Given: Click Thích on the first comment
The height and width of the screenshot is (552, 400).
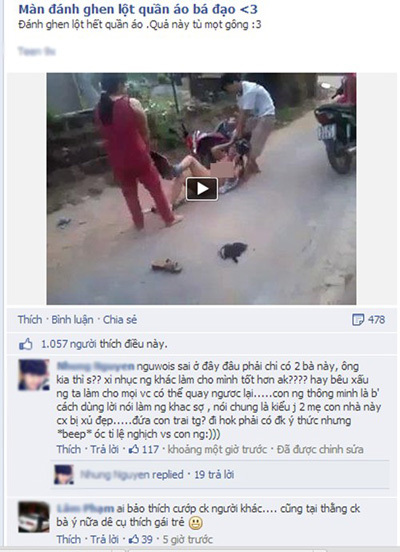Looking at the screenshot, I should point(69,449).
